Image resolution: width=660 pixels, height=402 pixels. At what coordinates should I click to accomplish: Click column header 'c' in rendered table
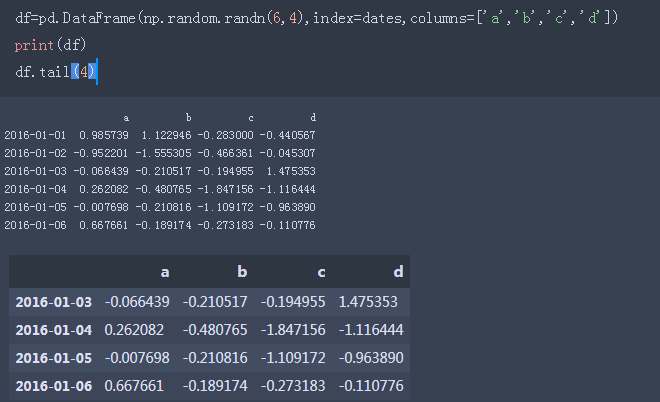click(321, 272)
